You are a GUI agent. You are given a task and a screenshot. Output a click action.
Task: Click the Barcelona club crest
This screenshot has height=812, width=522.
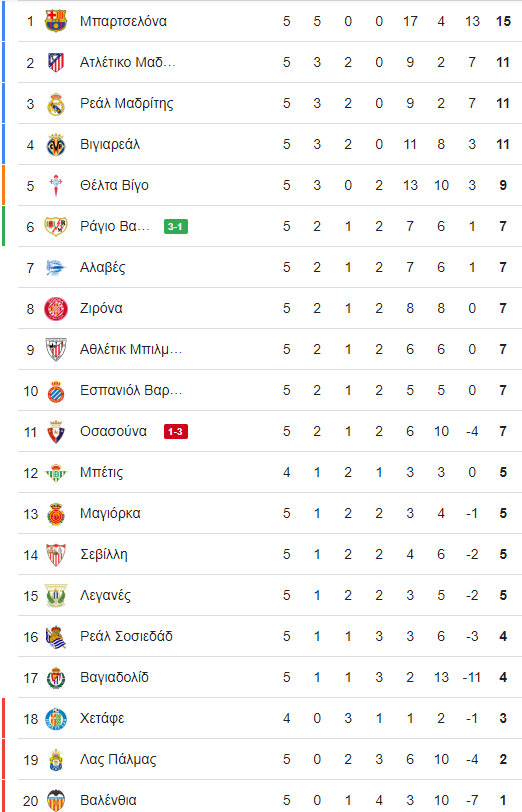56,21
